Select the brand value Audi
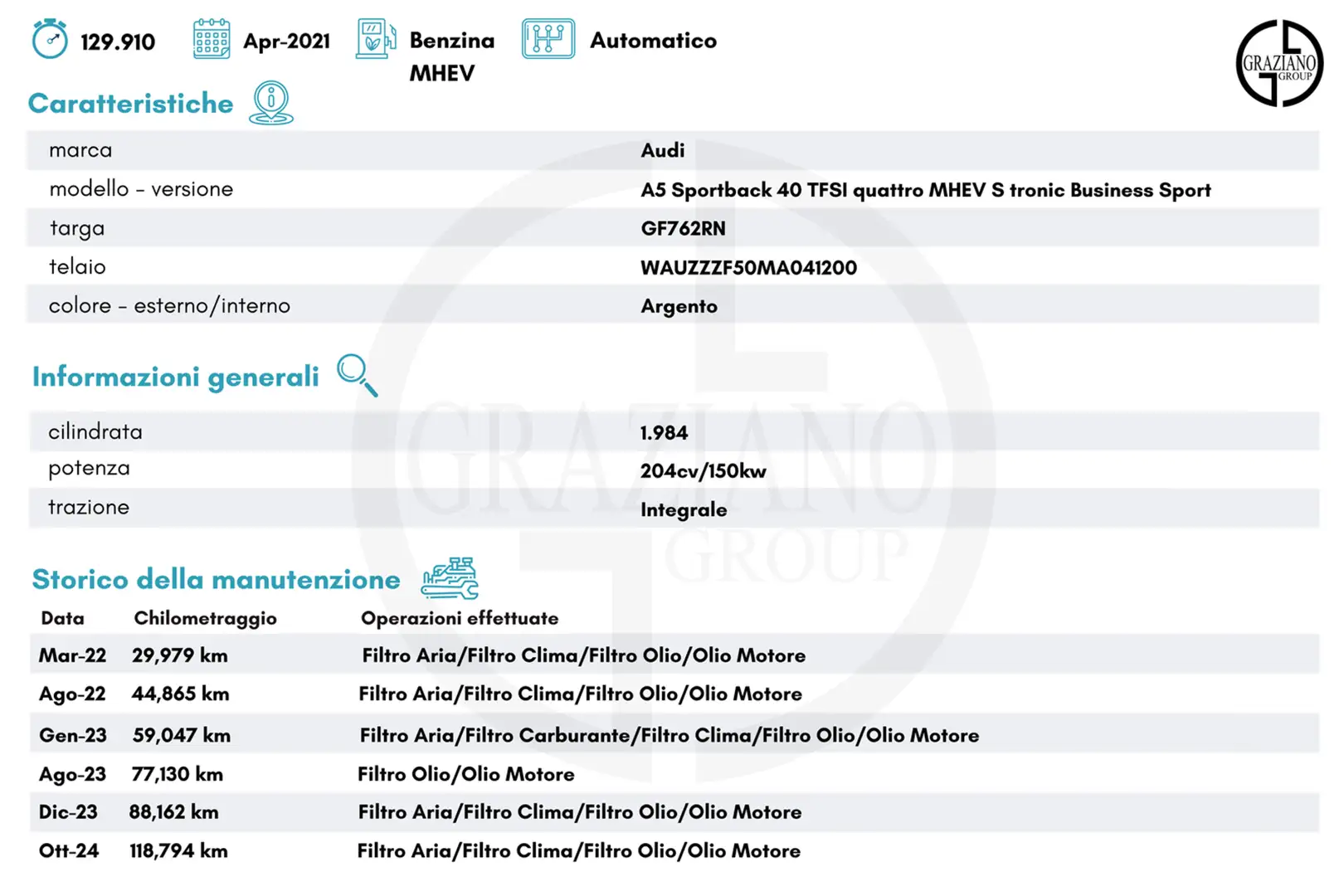Screen dimensions: 1344x896 point(663,150)
